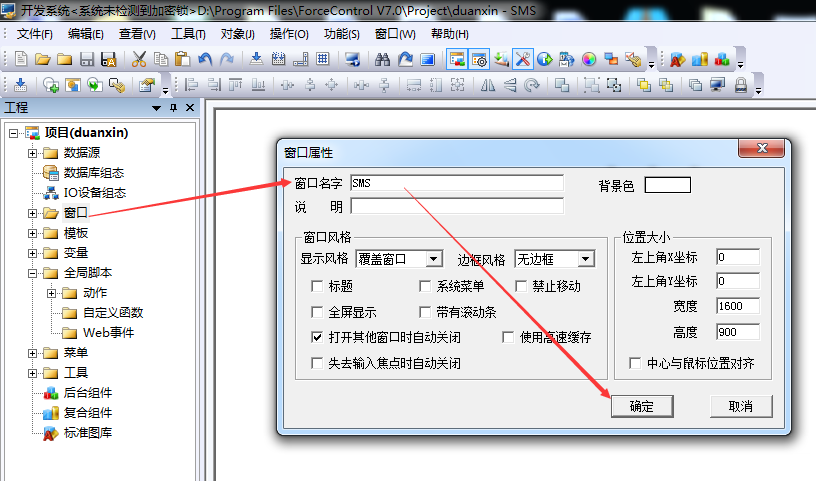The image size is (816, 481).
Task: Select 标准图库 in project tree
Action: (x=88, y=433)
